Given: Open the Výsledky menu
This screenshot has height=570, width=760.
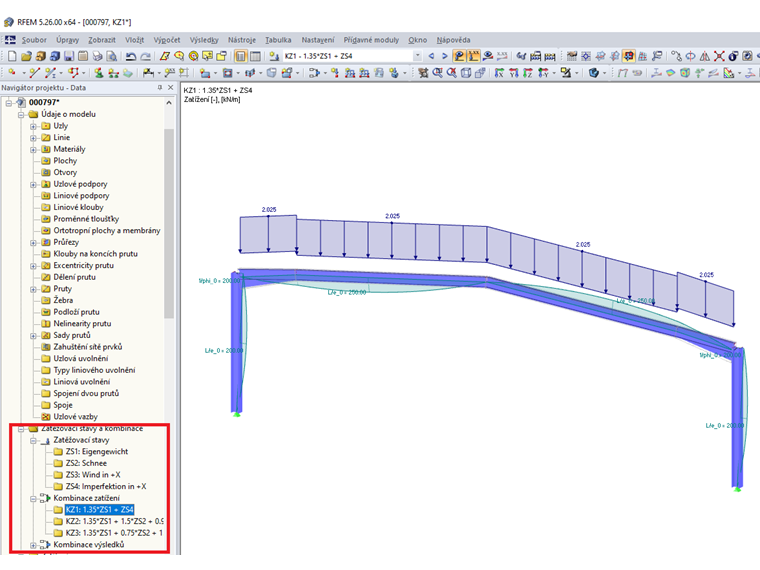Looking at the screenshot, I should coord(204,40).
